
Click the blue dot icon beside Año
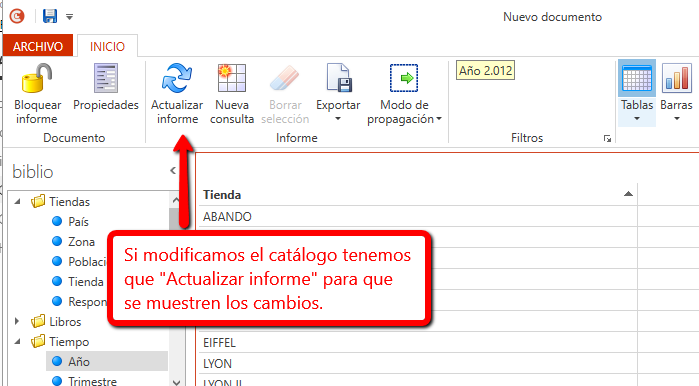click(x=57, y=361)
